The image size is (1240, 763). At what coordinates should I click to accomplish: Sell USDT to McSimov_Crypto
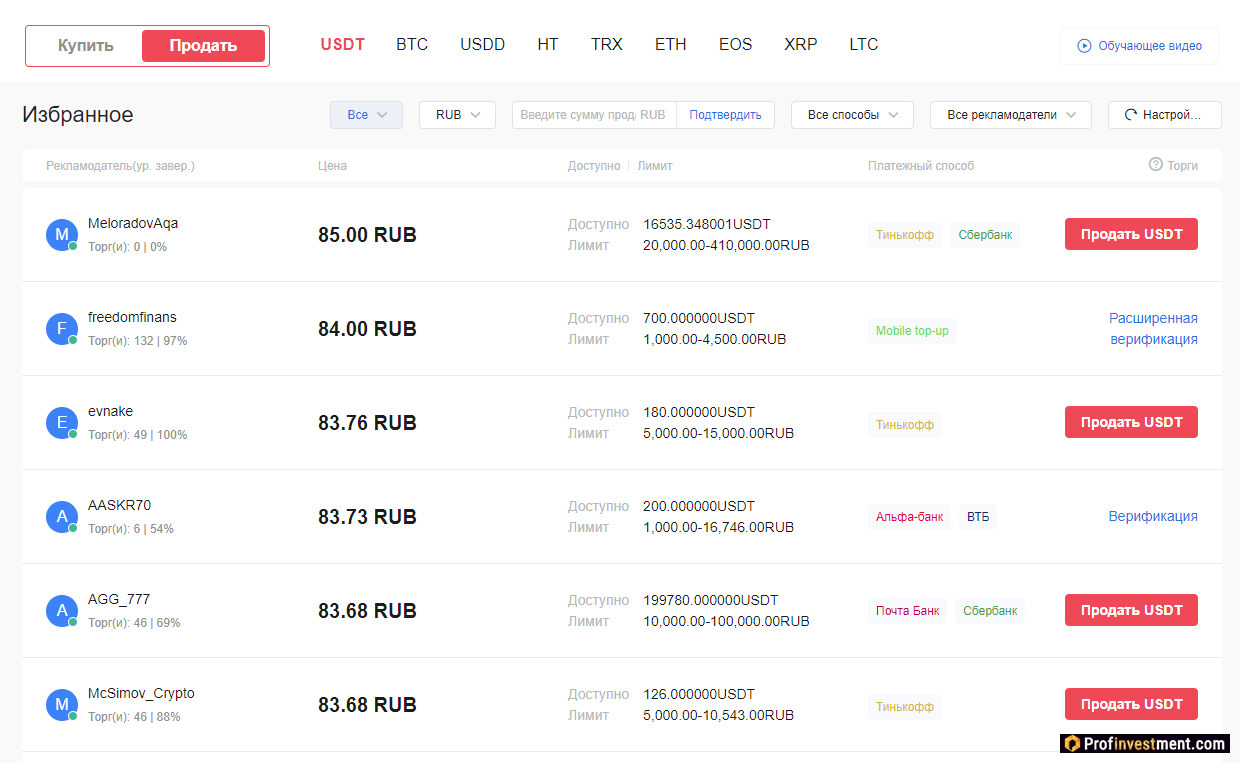coord(1131,704)
